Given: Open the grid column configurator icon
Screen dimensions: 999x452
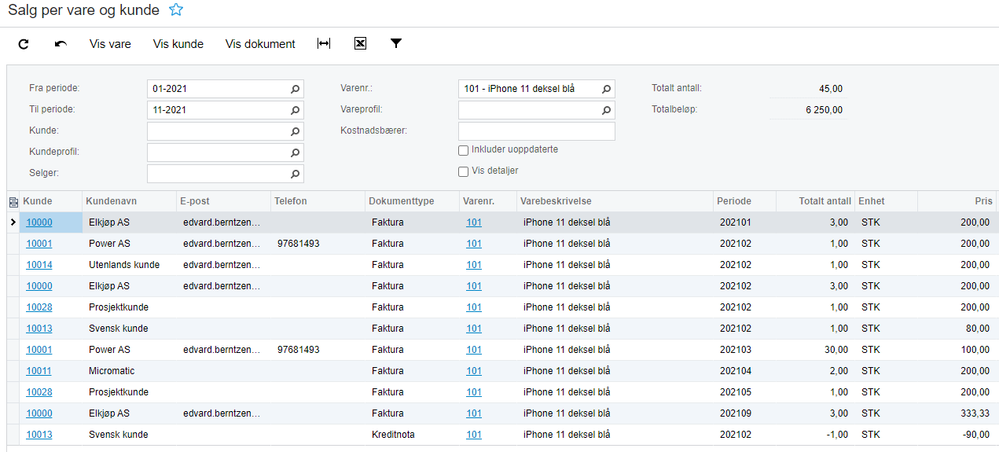Looking at the screenshot, I should pyautogui.click(x=13, y=201).
